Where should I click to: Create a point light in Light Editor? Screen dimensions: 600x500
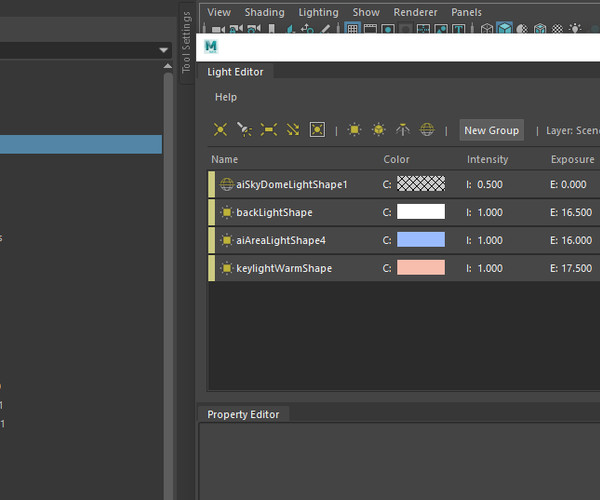click(x=220, y=130)
